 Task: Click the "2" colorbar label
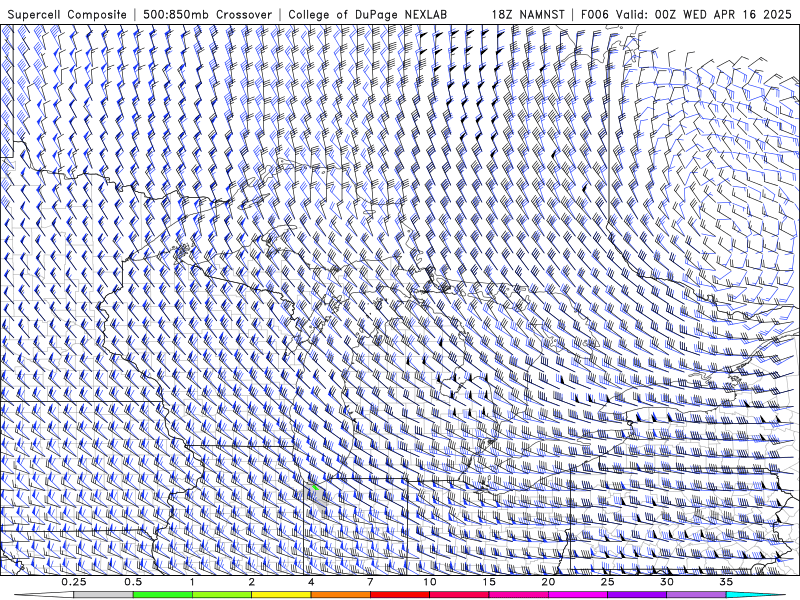(252, 582)
